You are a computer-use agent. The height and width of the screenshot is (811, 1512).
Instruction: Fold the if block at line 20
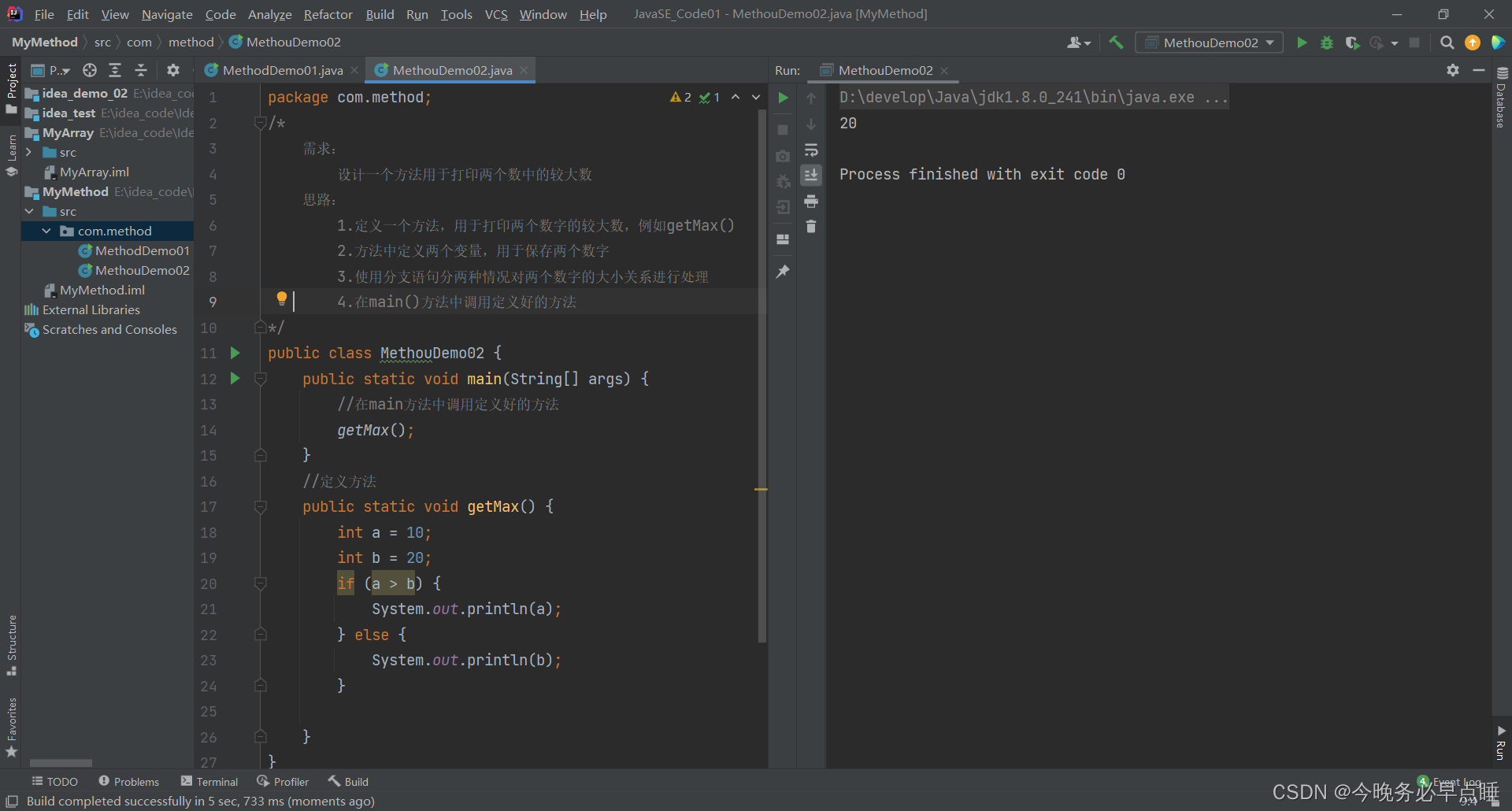click(260, 583)
